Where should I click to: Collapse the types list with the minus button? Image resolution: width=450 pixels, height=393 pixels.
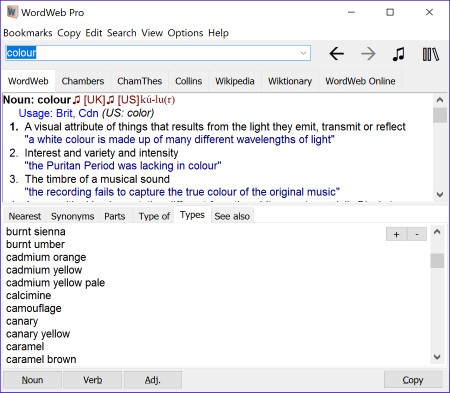tap(417, 234)
